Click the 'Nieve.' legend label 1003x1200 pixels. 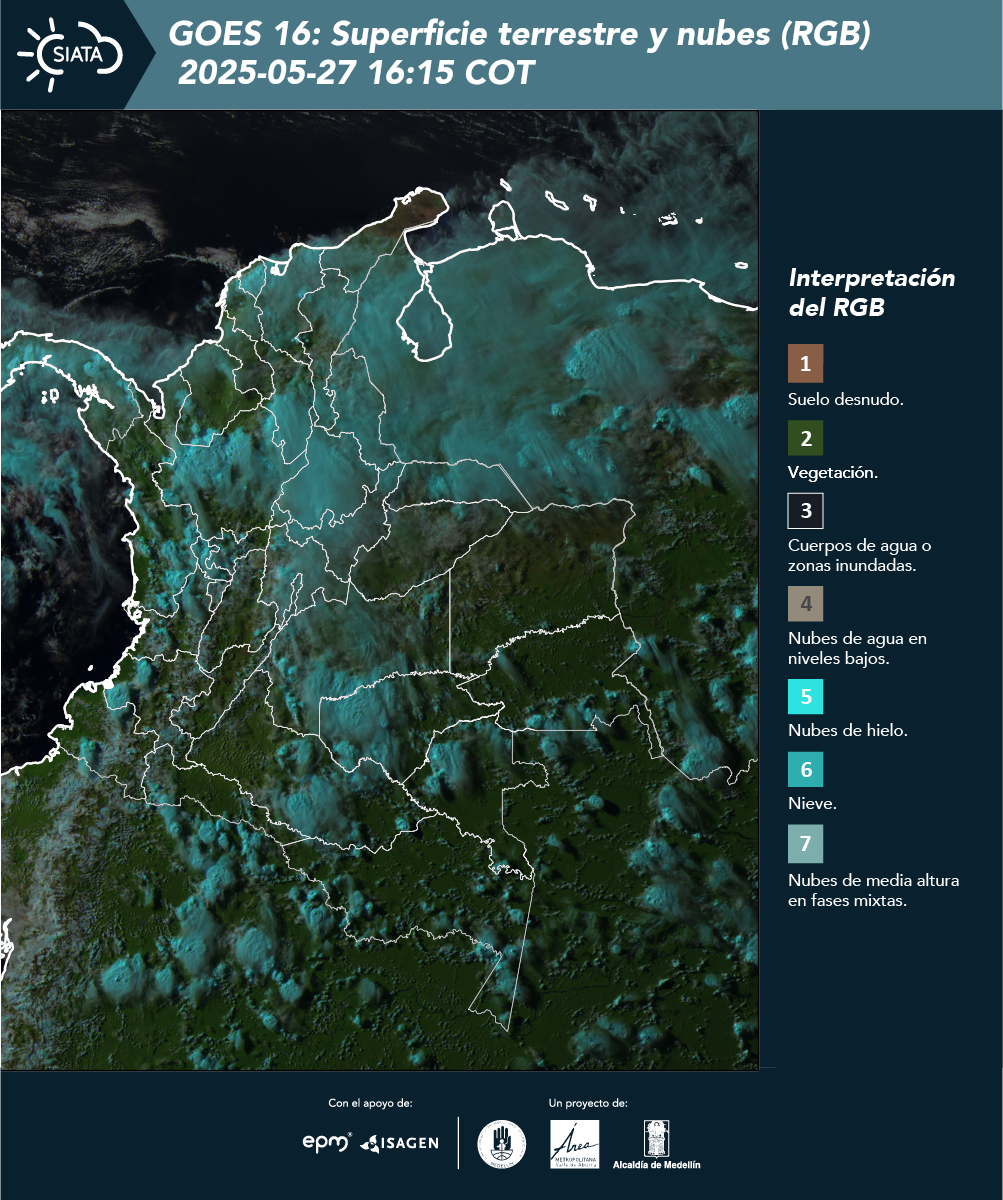[x=812, y=805]
